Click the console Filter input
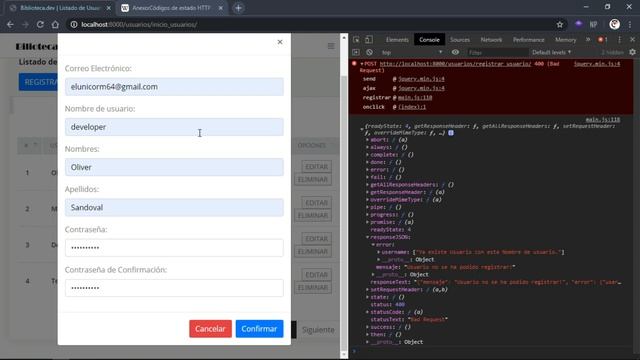The image size is (640, 360). tap(498, 52)
